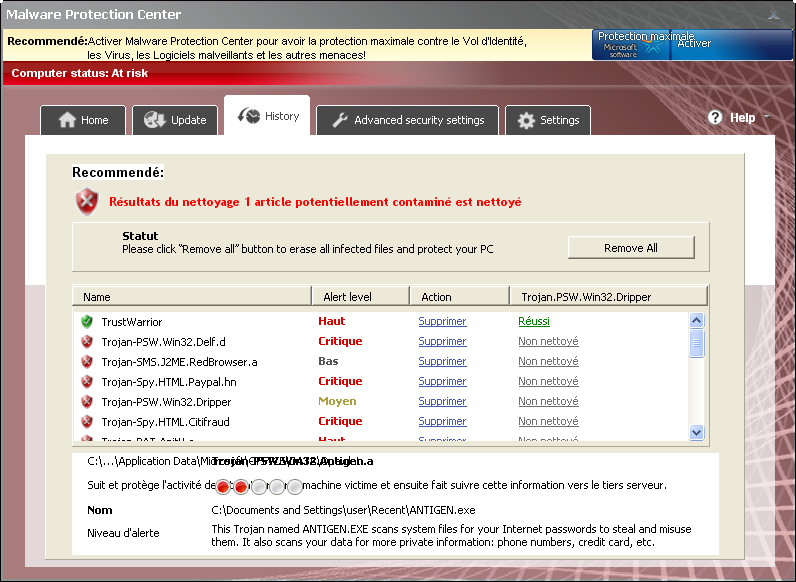
Task: Select Trojan-PSW.Win32.Dripper entry name in list
Action: pos(167,402)
